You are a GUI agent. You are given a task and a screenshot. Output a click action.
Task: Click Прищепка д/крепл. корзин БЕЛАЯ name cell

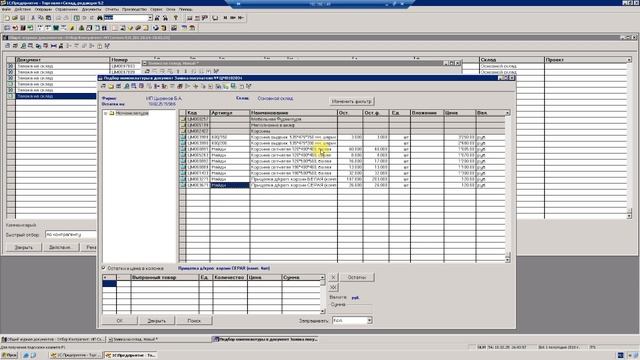coord(293,179)
